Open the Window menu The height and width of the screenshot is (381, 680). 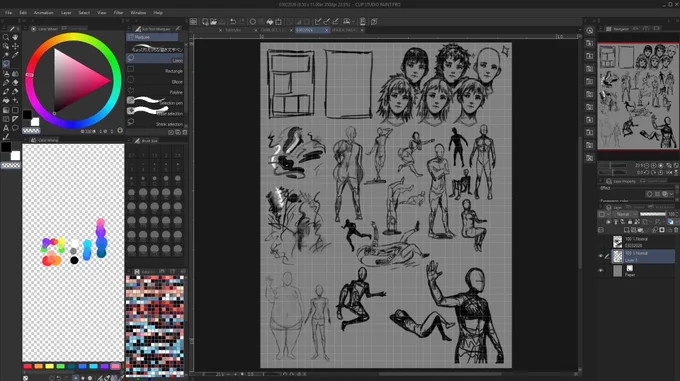click(x=138, y=13)
